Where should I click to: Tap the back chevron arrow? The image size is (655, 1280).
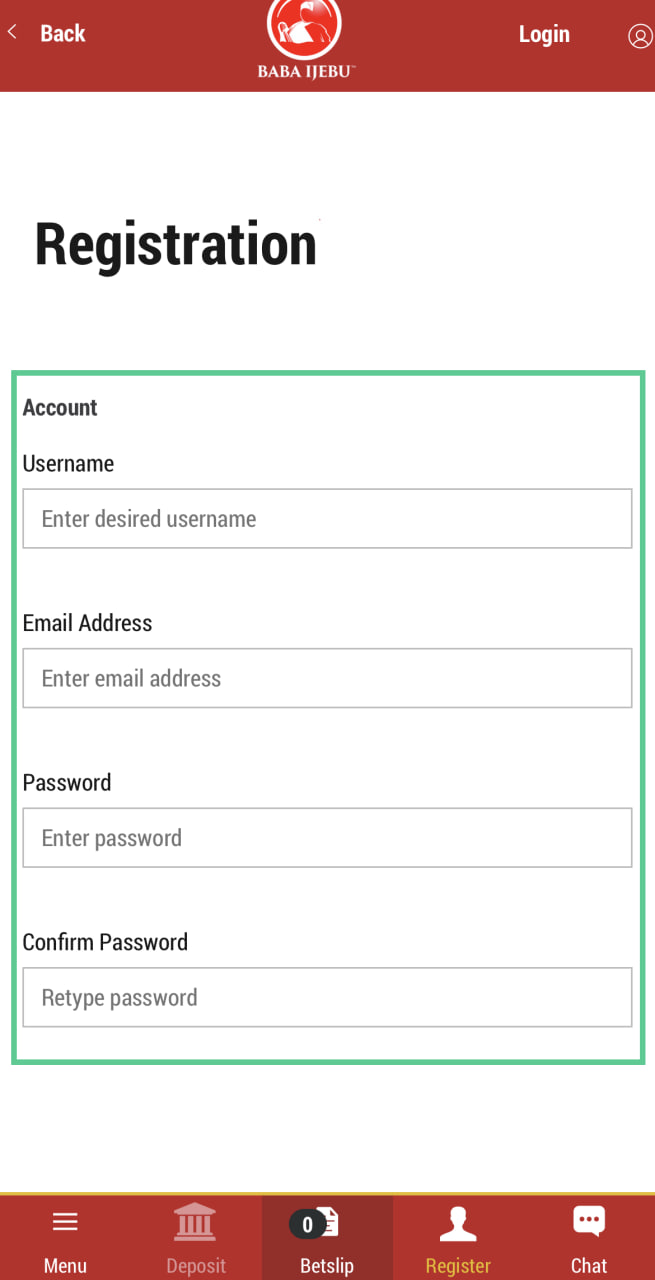point(12,32)
